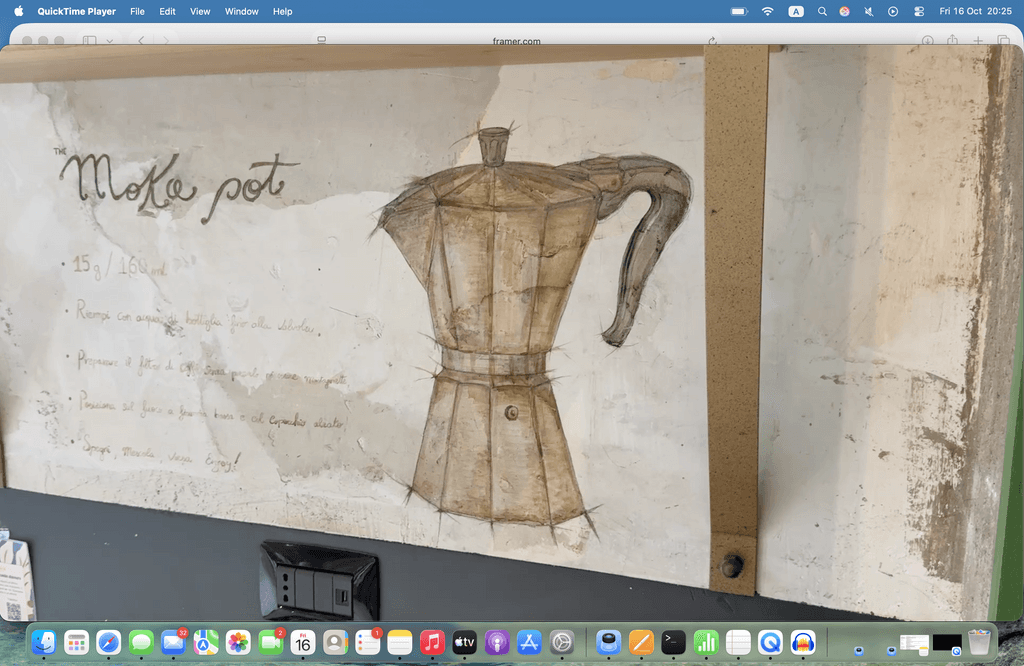This screenshot has height=666, width=1024.
Task: Open Mail with the unread badge
Action: pos(174,642)
